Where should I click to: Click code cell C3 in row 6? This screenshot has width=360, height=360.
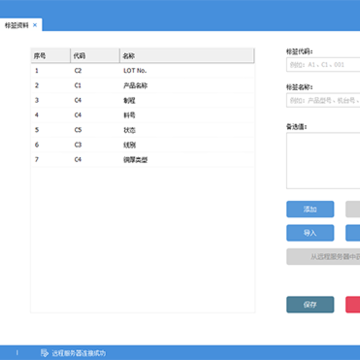pyautogui.click(x=78, y=145)
